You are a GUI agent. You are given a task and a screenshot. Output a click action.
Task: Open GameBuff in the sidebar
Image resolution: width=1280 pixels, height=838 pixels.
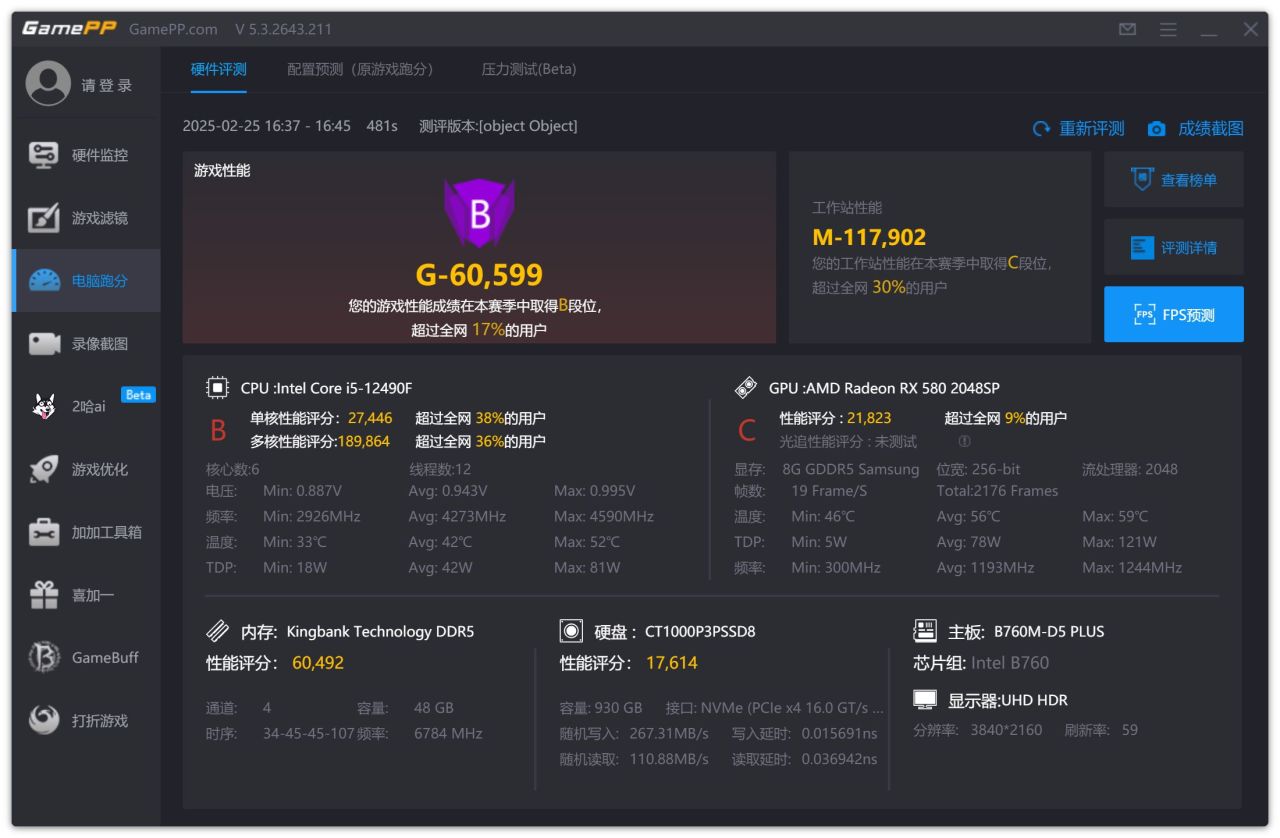[86, 657]
